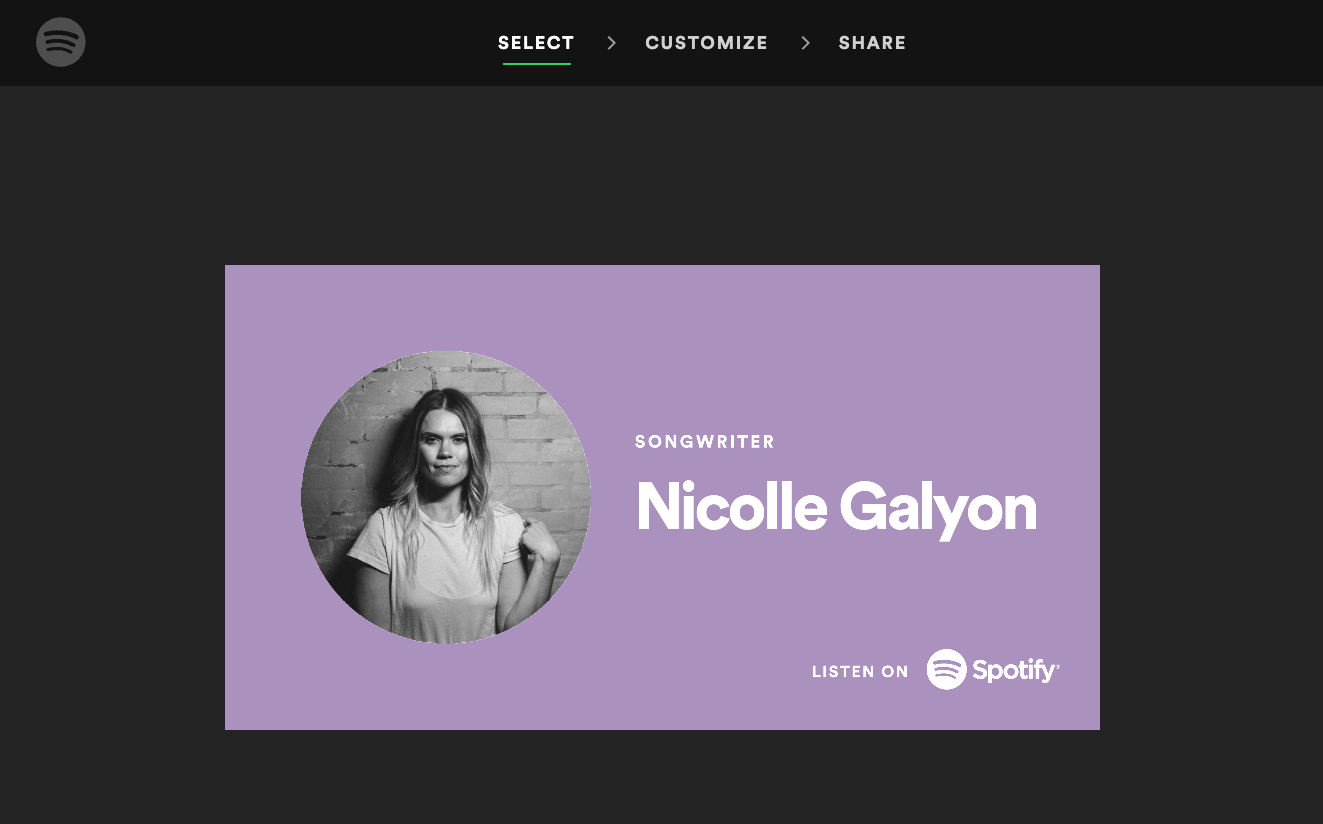Screen dimensions: 1323x824
Task: Go to the SELECT step
Action: tap(536, 43)
